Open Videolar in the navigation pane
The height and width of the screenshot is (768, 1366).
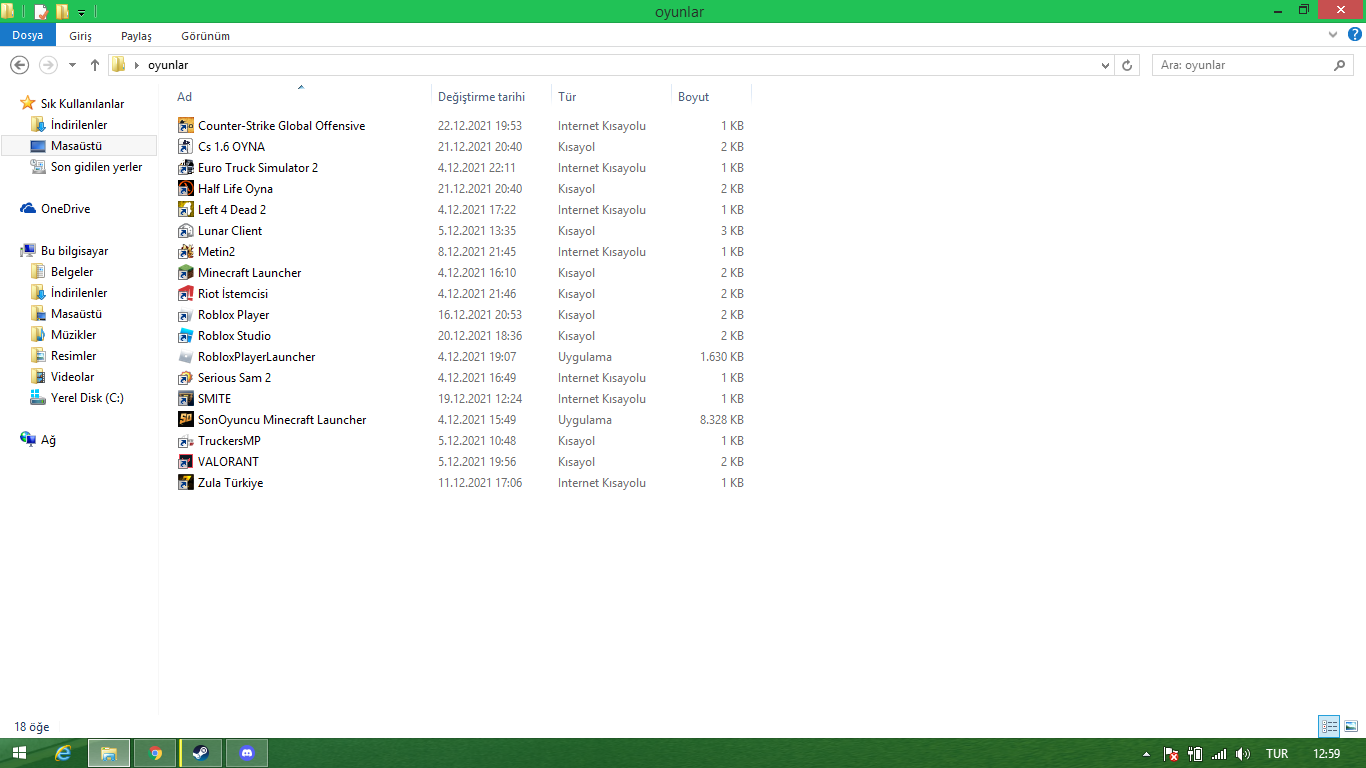coord(73,377)
